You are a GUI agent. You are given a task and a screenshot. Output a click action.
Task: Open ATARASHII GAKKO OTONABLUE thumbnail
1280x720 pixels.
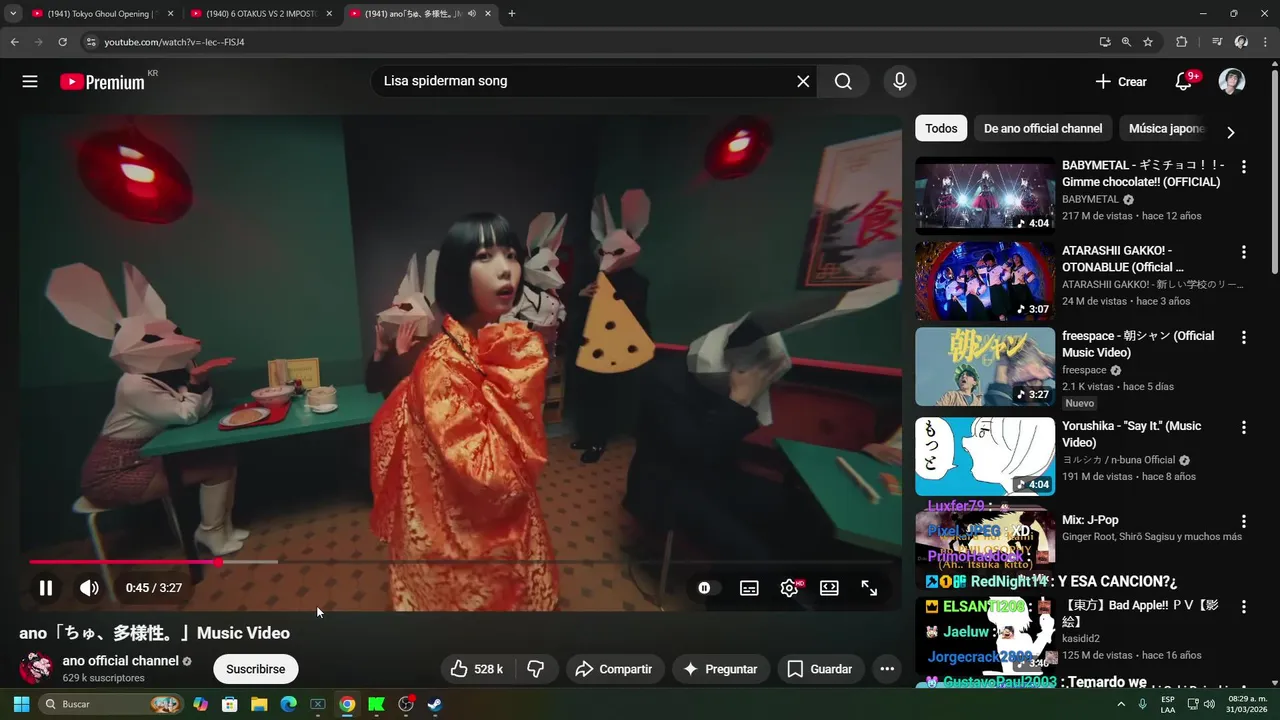(985, 281)
